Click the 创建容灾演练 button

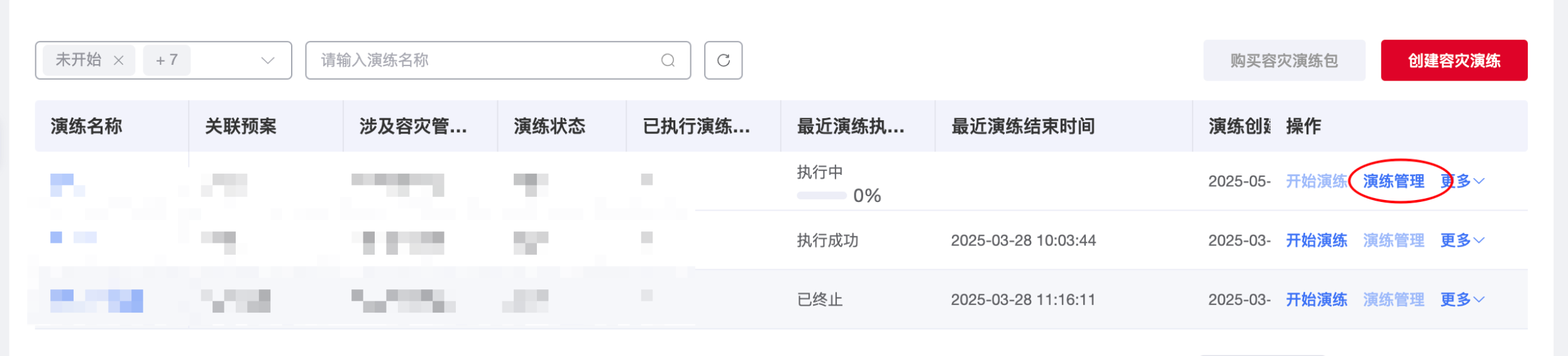(x=1454, y=60)
